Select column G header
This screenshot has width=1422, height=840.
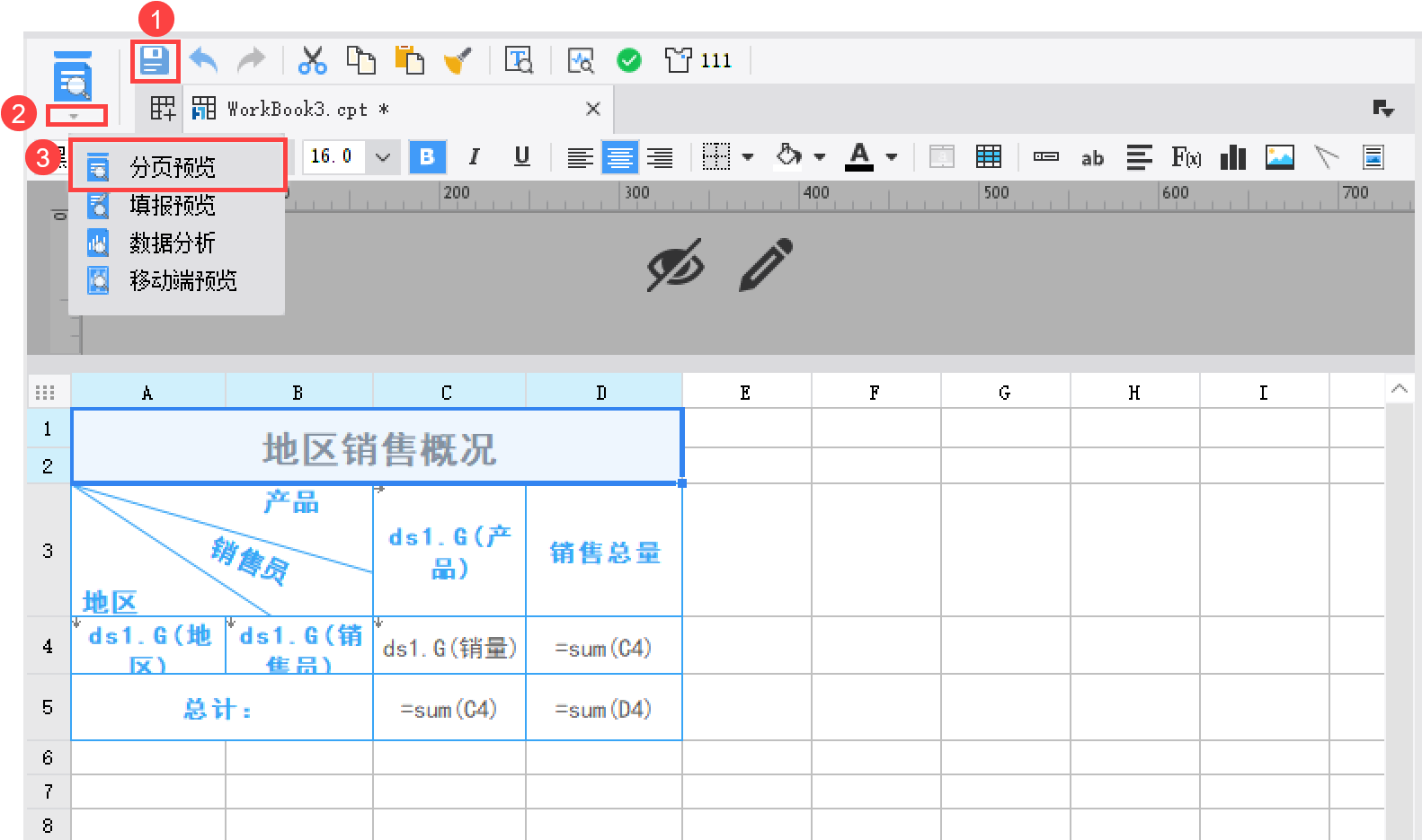tap(1005, 393)
